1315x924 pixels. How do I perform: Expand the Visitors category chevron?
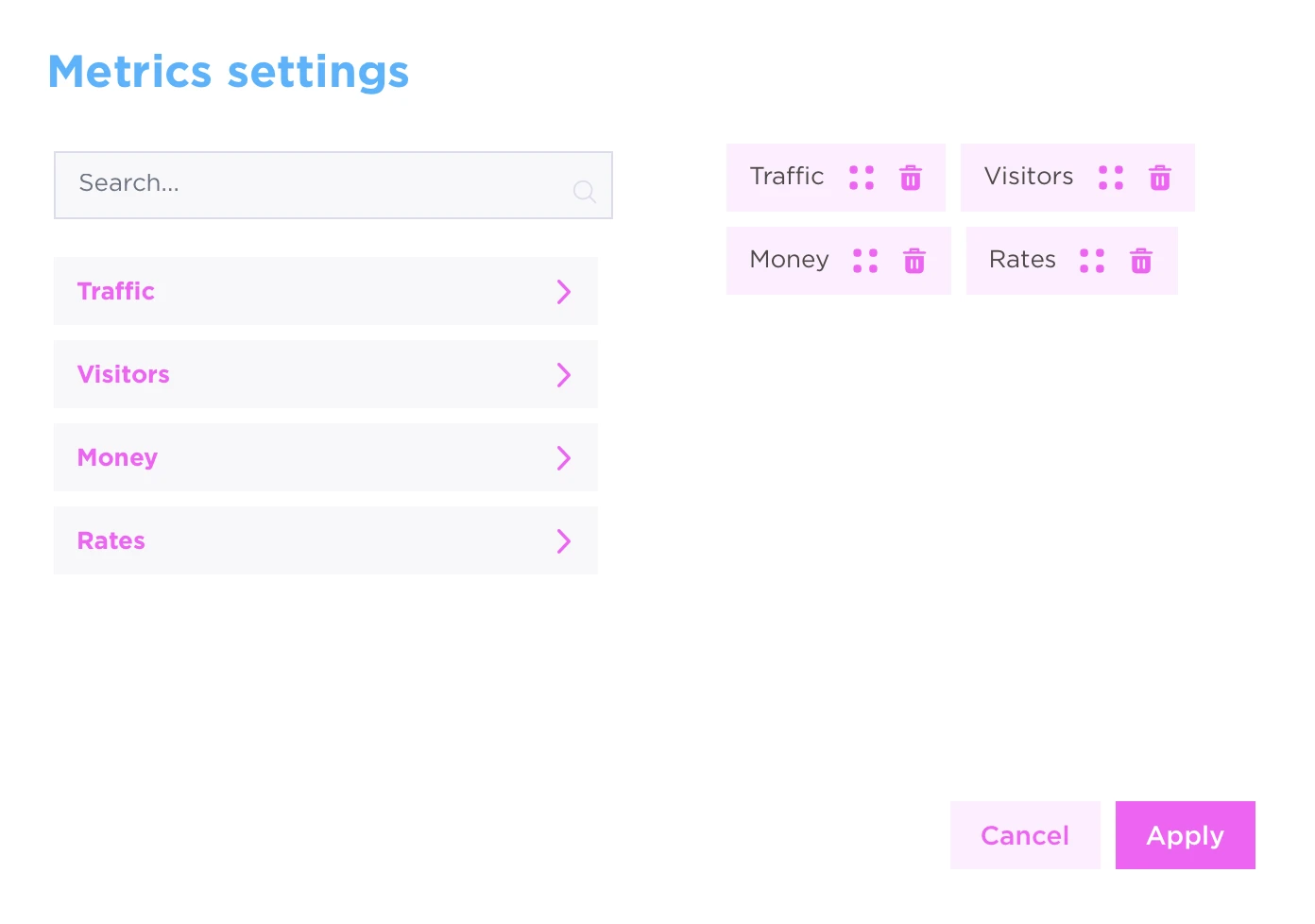564,374
